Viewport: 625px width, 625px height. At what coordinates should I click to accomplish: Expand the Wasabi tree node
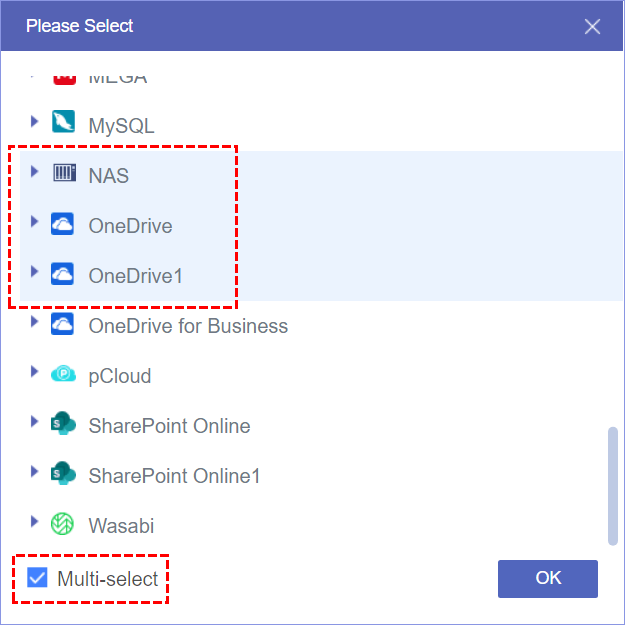click(x=35, y=521)
